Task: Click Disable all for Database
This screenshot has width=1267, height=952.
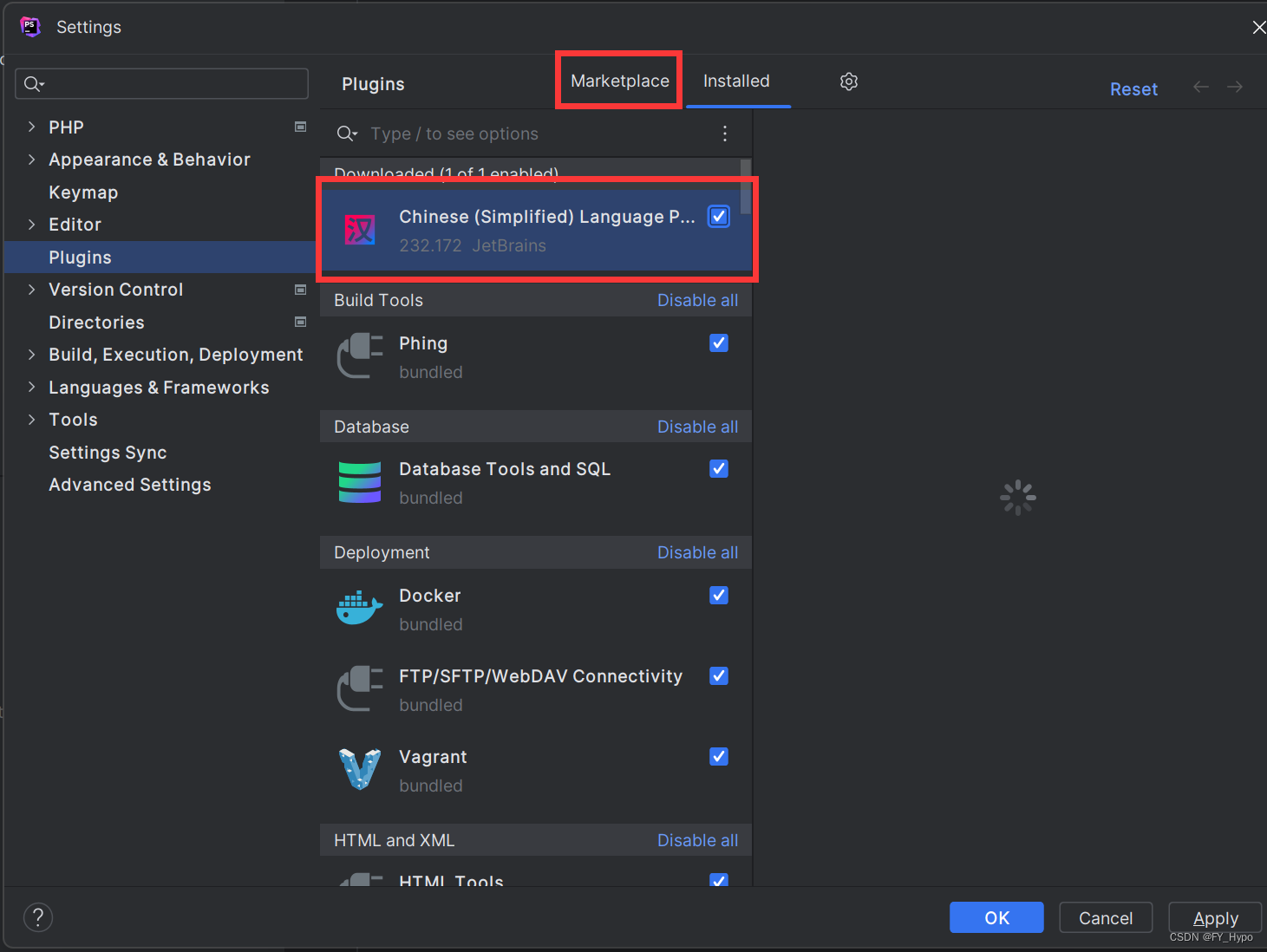Action: coord(697,427)
